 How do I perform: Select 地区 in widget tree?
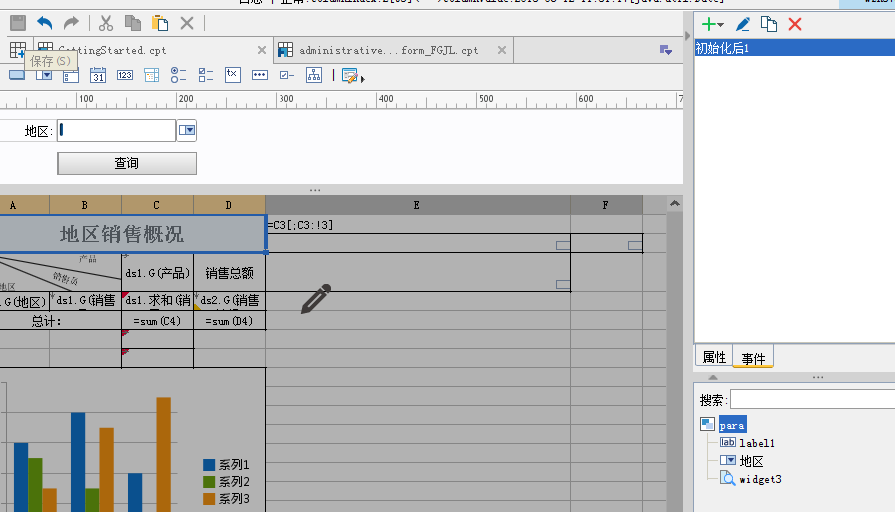click(751, 461)
